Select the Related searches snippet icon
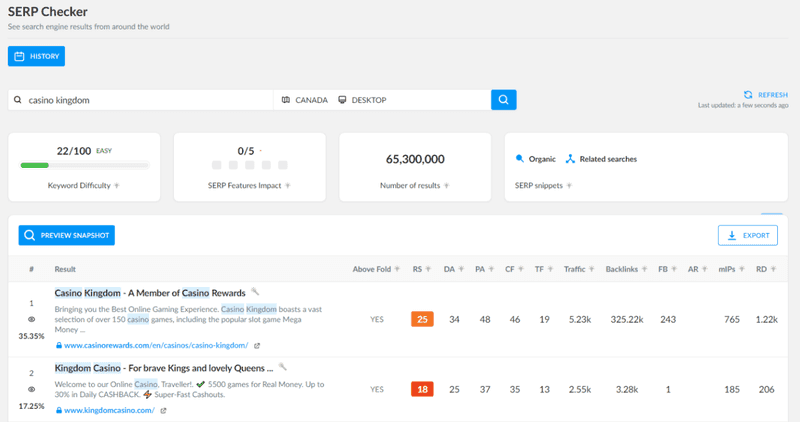This screenshot has height=422, width=800. click(x=570, y=159)
